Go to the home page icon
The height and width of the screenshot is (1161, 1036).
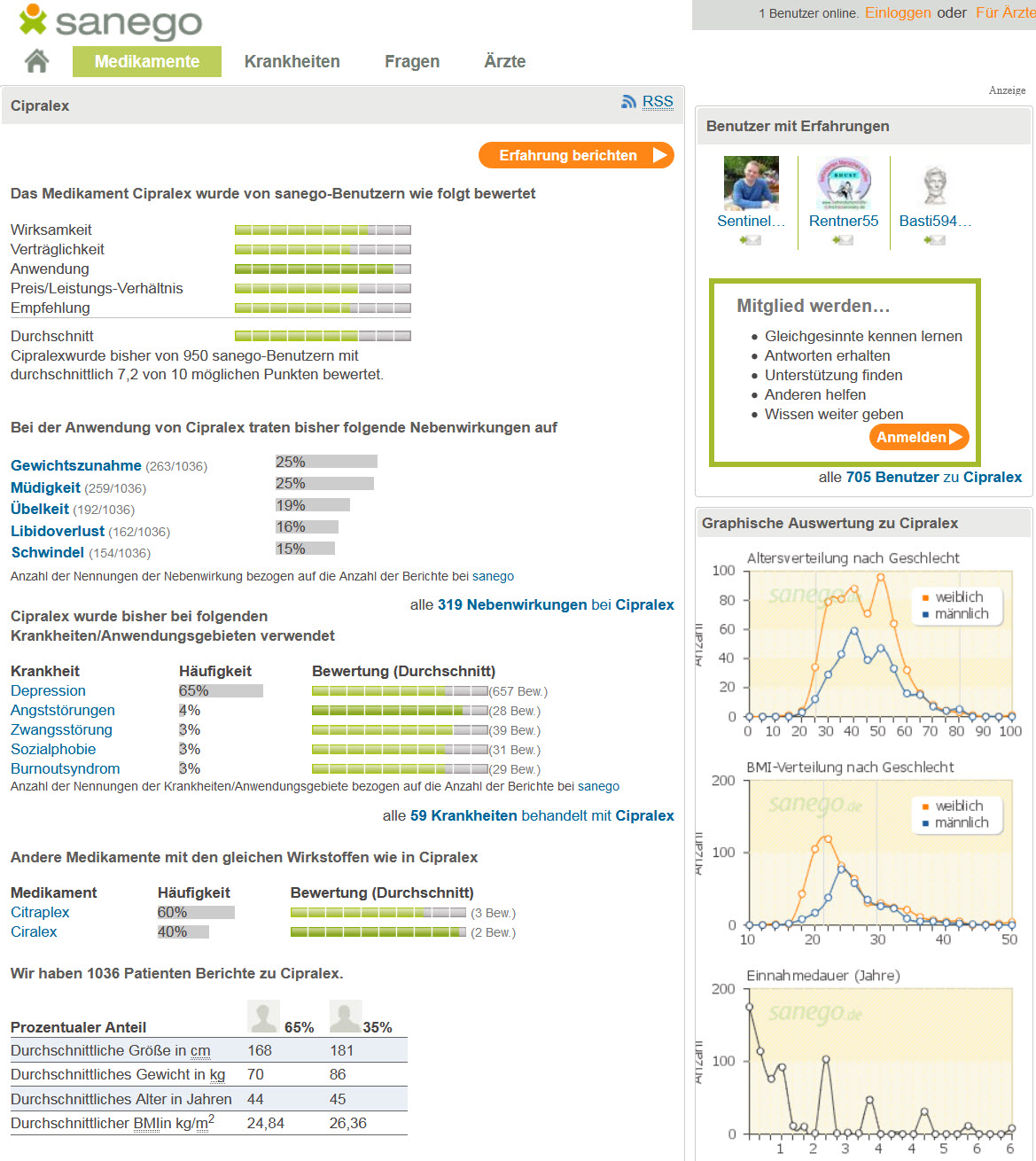pyautogui.click(x=36, y=61)
